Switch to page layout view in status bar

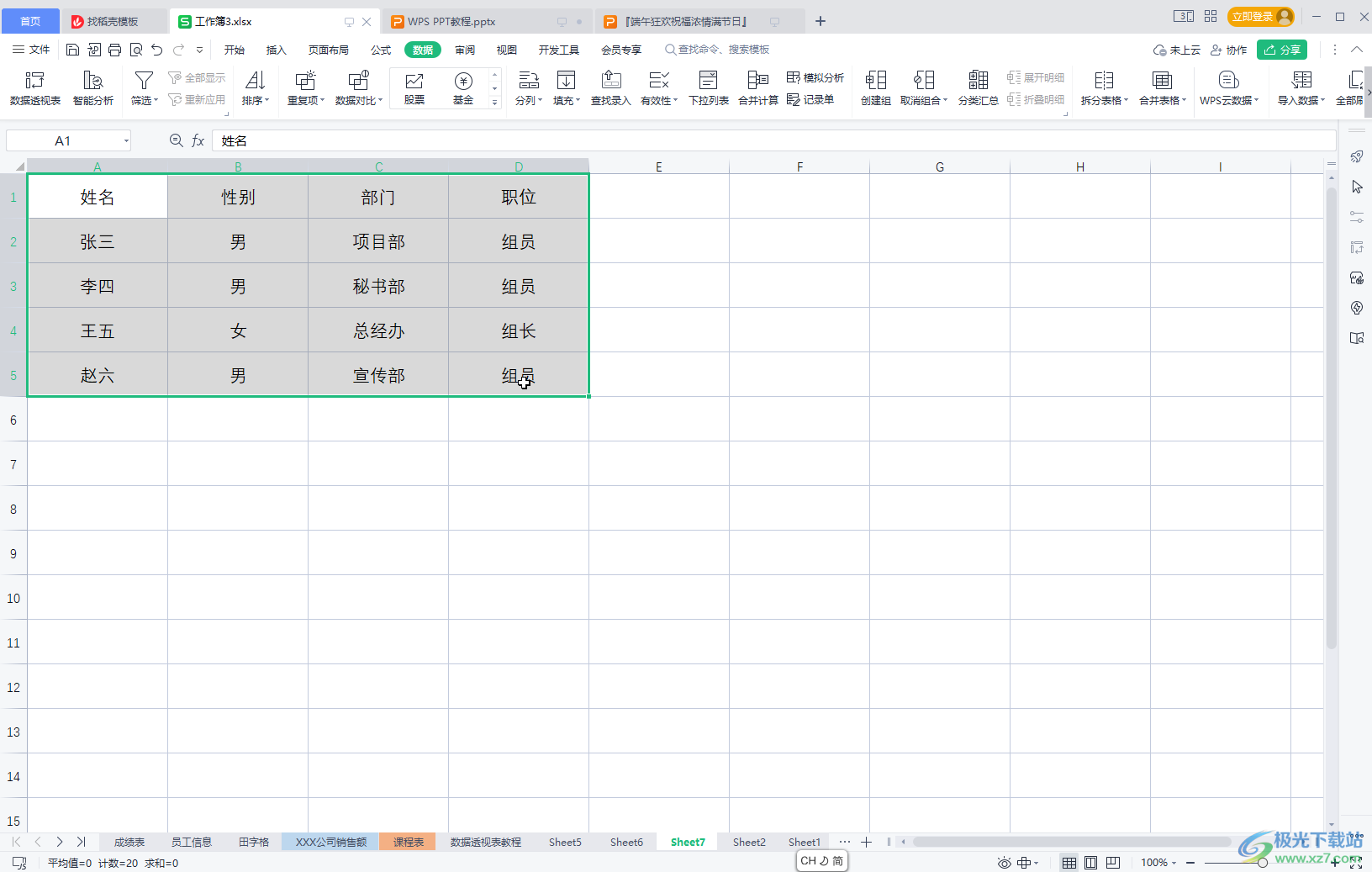1090,863
